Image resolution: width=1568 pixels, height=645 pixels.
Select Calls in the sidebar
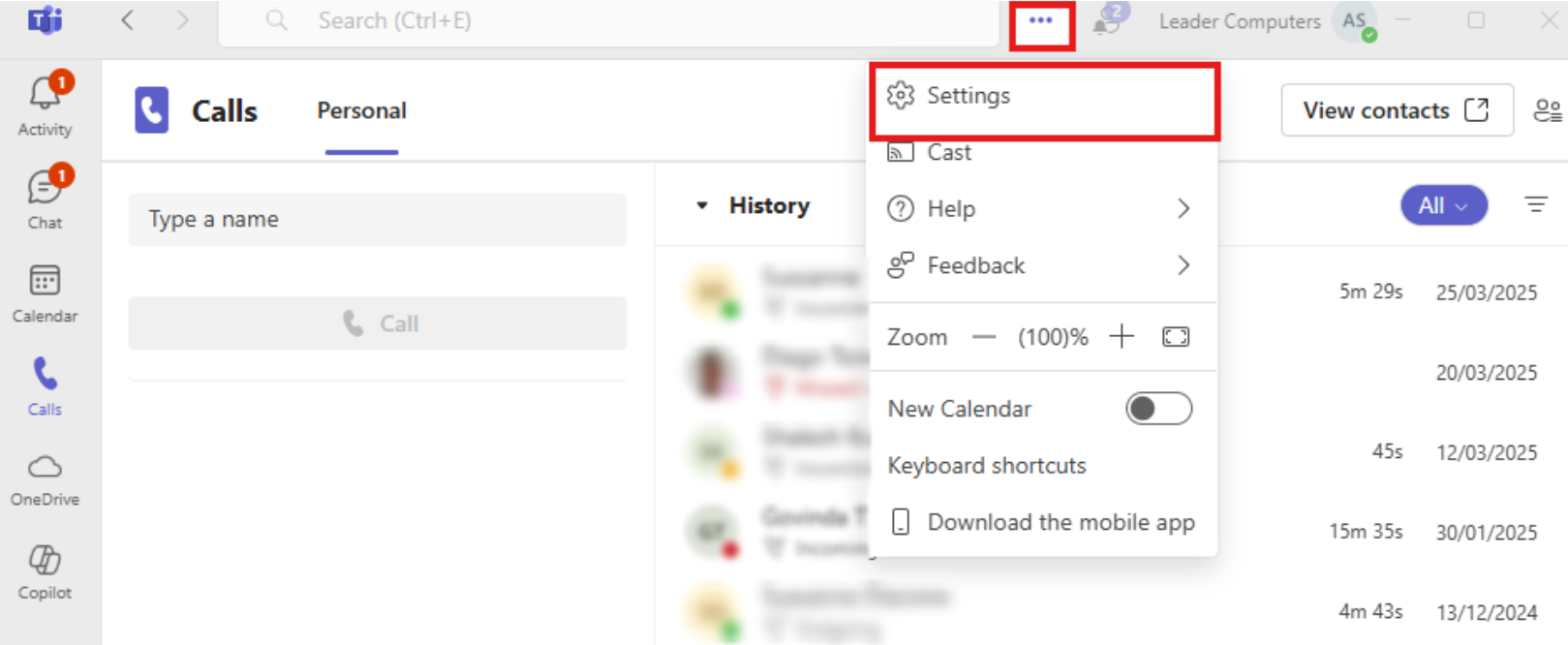46,386
